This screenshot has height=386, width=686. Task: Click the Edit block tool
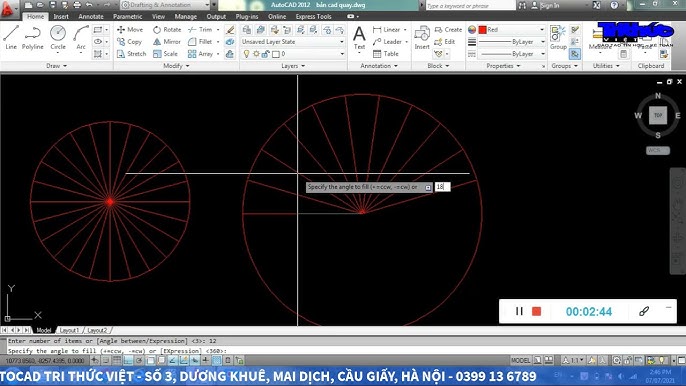(445, 42)
